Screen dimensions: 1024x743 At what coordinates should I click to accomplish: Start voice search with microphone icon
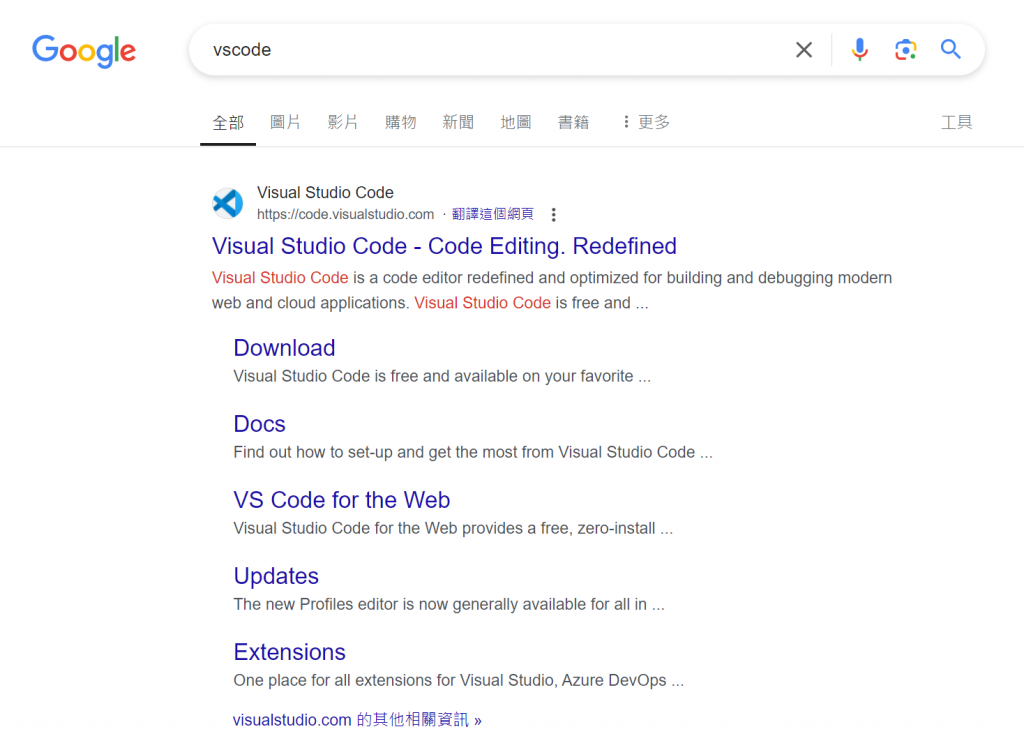pyautogui.click(x=859, y=50)
